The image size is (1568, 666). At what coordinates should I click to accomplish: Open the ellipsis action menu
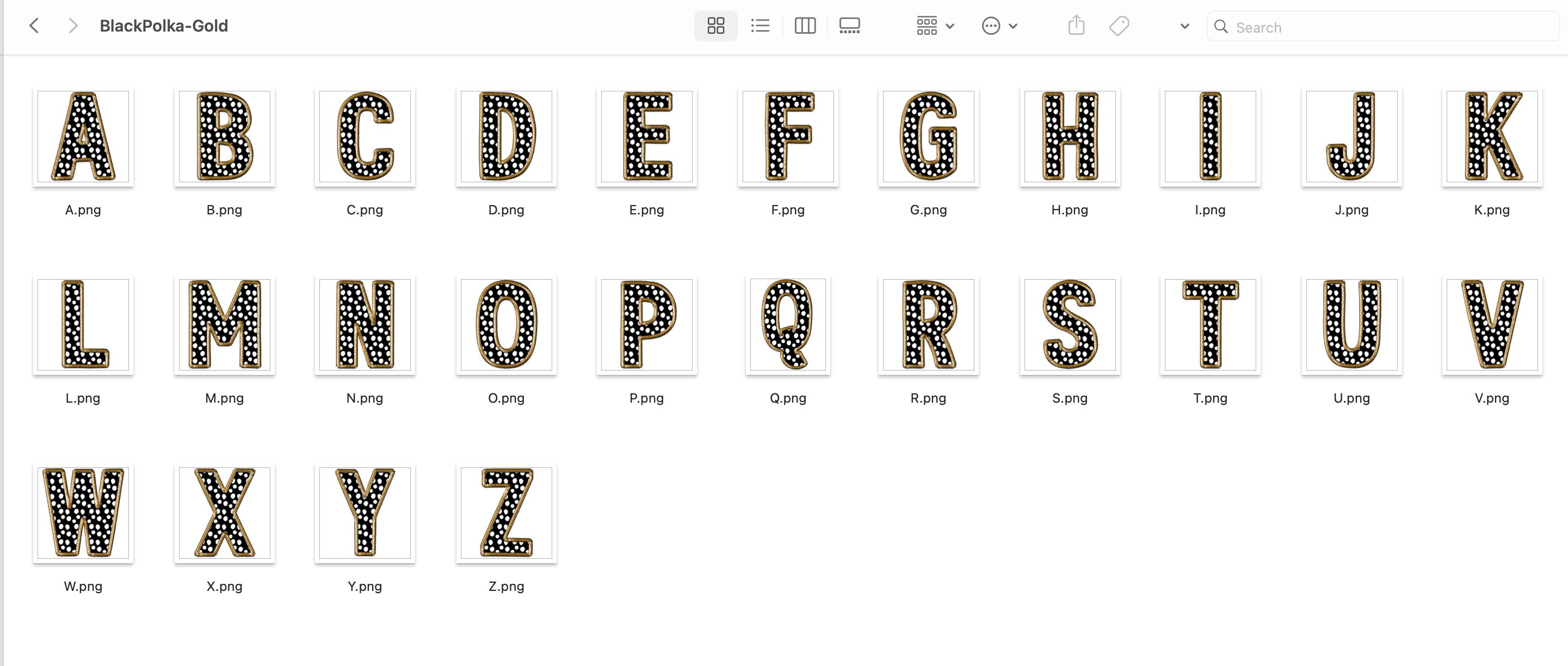click(x=999, y=26)
